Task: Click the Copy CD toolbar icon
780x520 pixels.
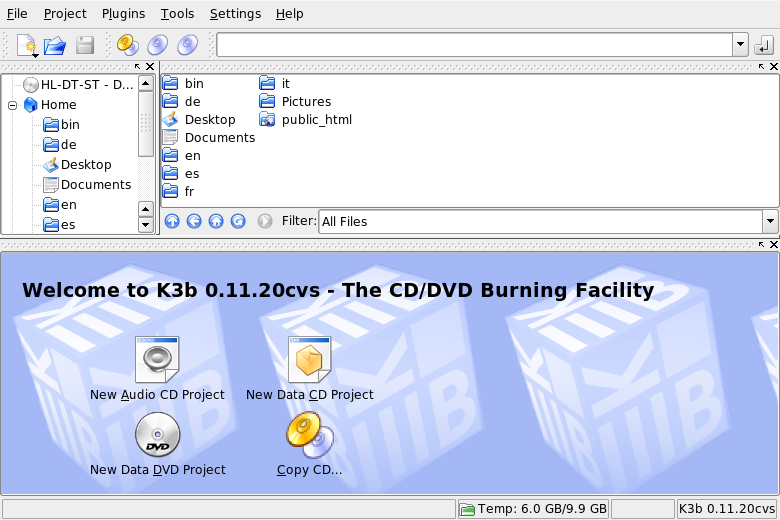Action: [128, 45]
